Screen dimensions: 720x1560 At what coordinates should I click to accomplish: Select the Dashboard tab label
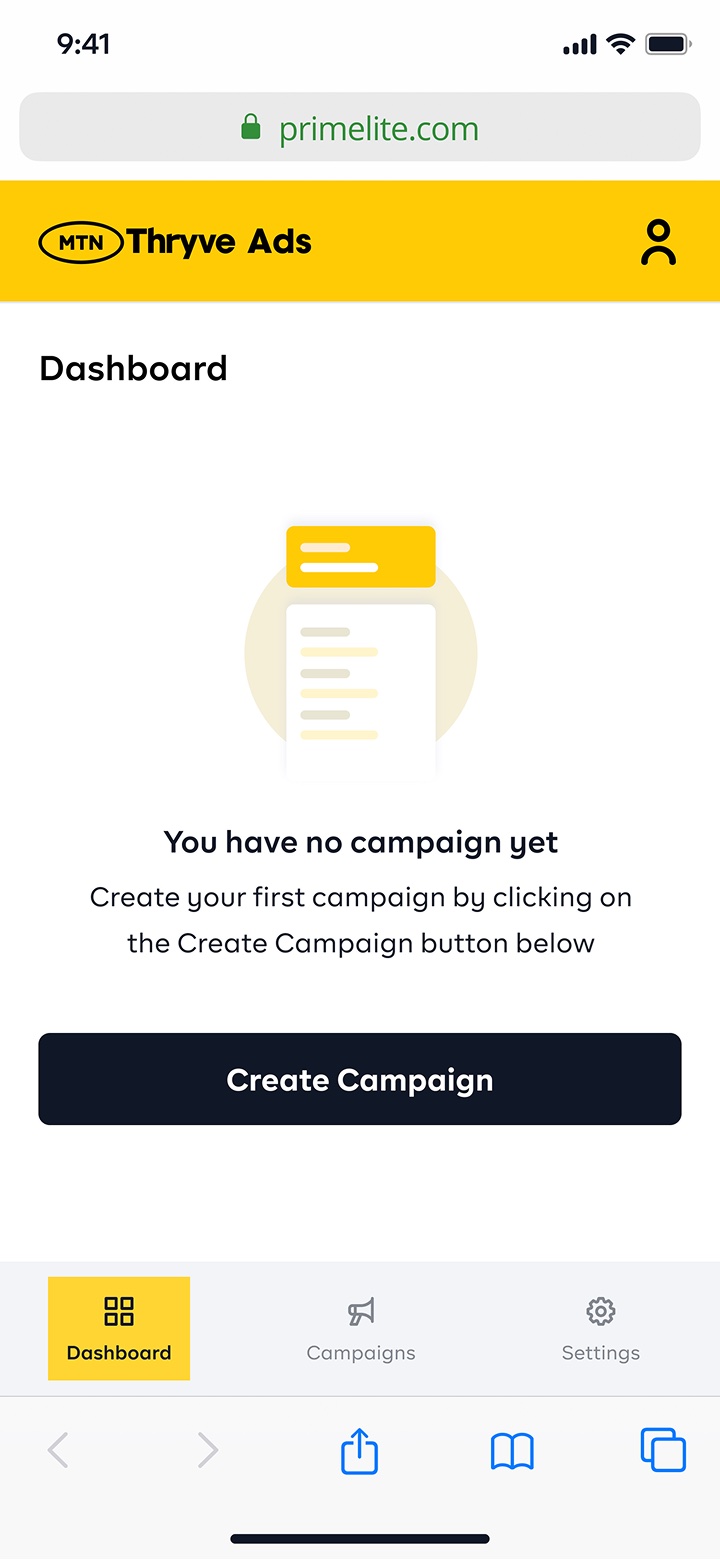coord(119,1353)
